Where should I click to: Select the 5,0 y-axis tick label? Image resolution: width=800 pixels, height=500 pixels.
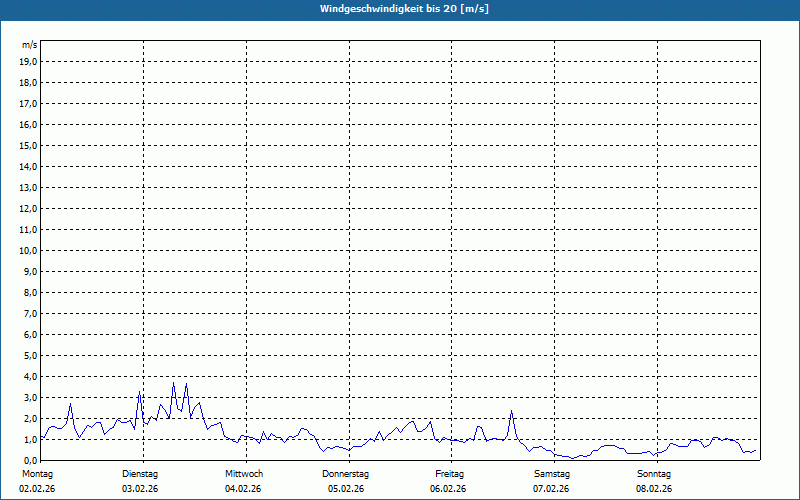pyautogui.click(x=30, y=355)
